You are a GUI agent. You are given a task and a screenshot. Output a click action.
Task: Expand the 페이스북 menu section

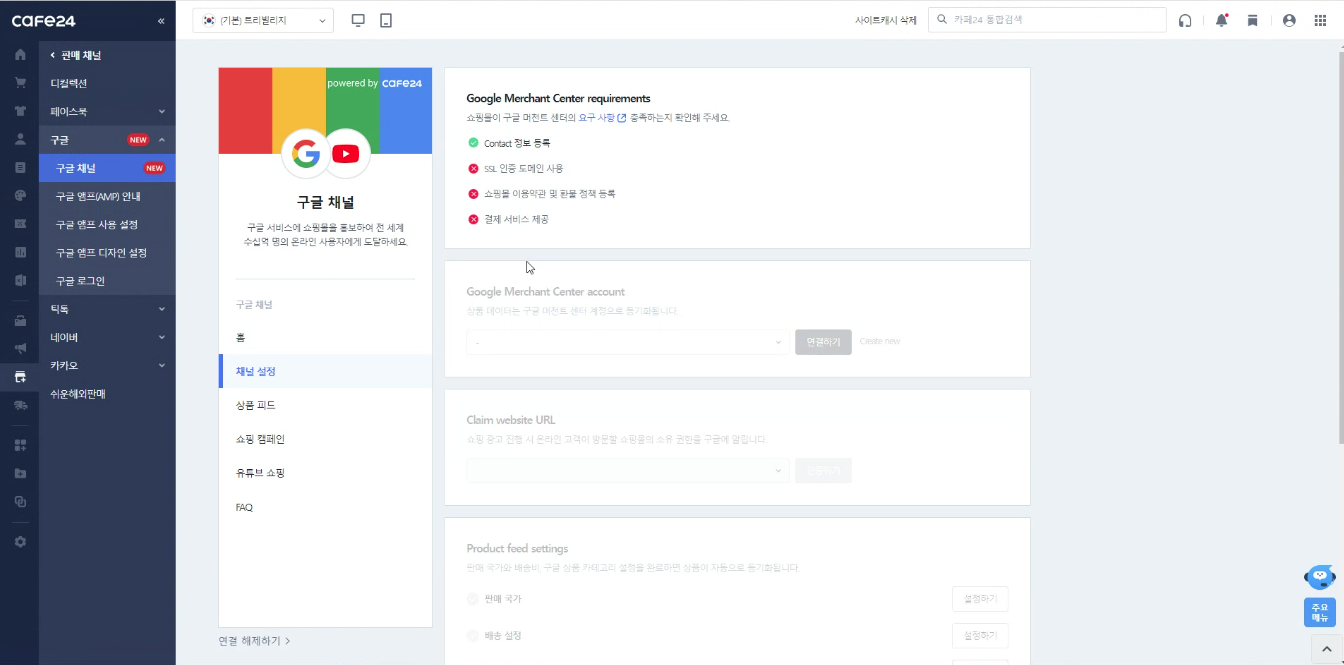[107, 111]
